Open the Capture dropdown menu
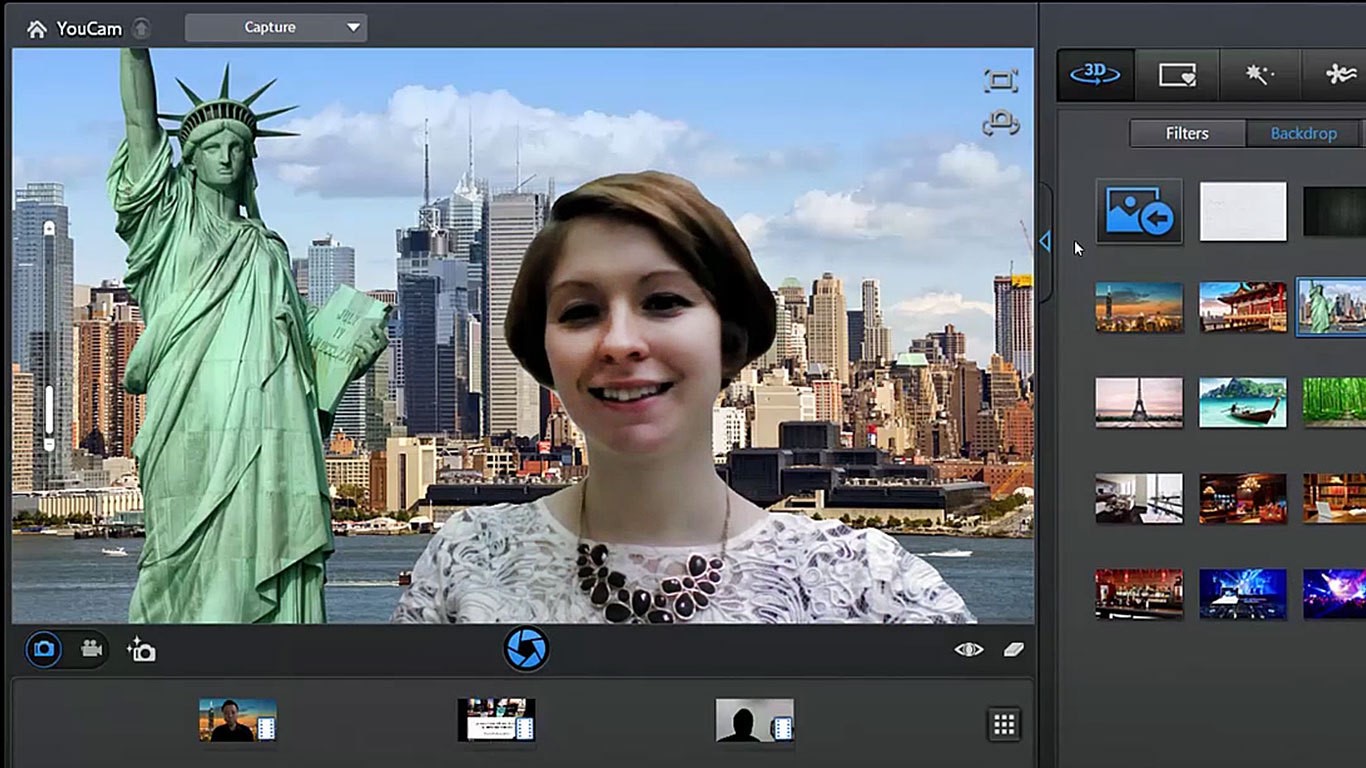 [x=274, y=27]
